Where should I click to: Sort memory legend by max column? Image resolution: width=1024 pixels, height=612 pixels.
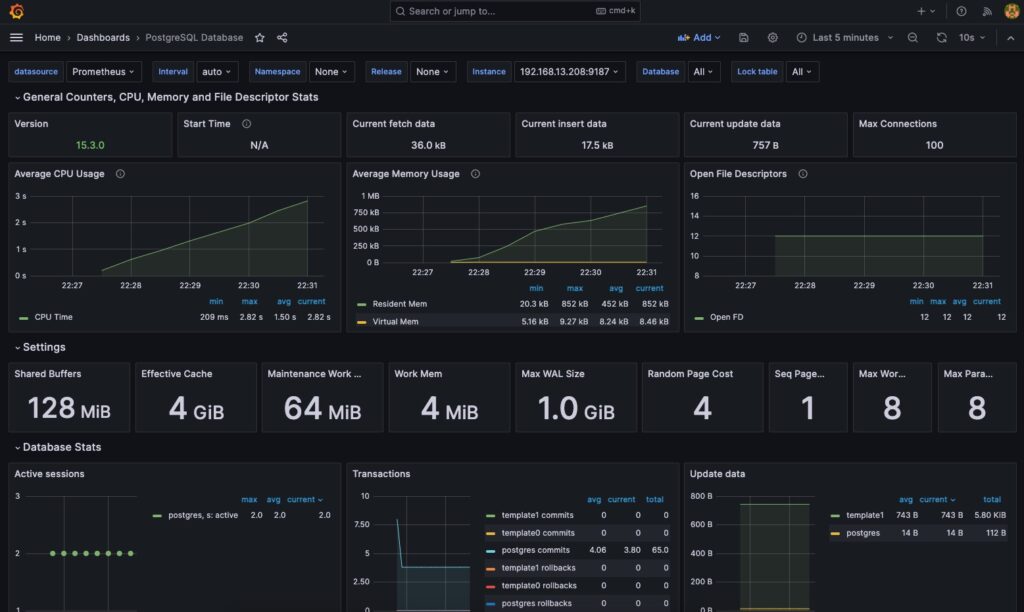coord(575,289)
